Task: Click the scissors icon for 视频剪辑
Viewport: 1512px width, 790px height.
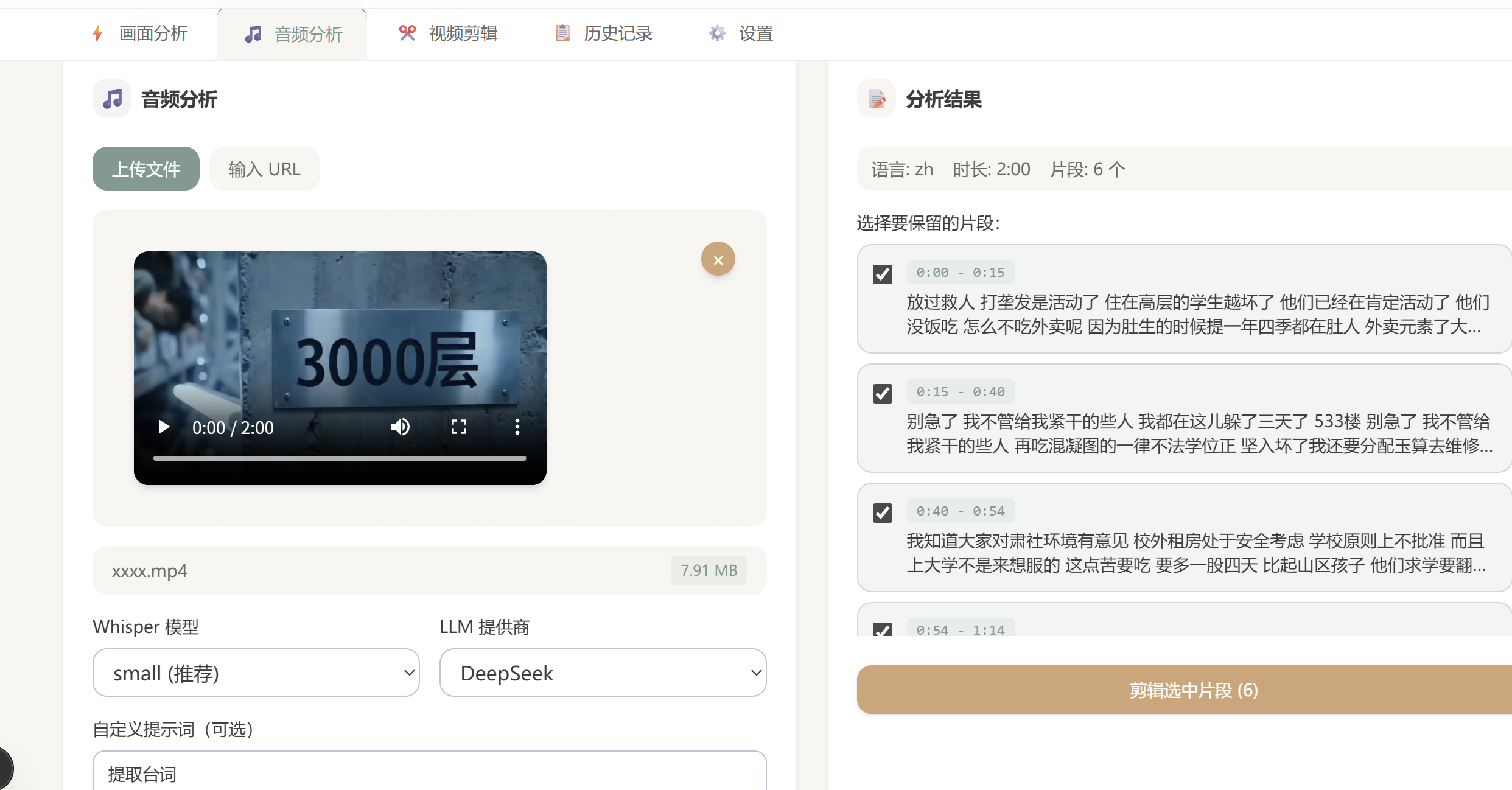Action: (x=407, y=33)
